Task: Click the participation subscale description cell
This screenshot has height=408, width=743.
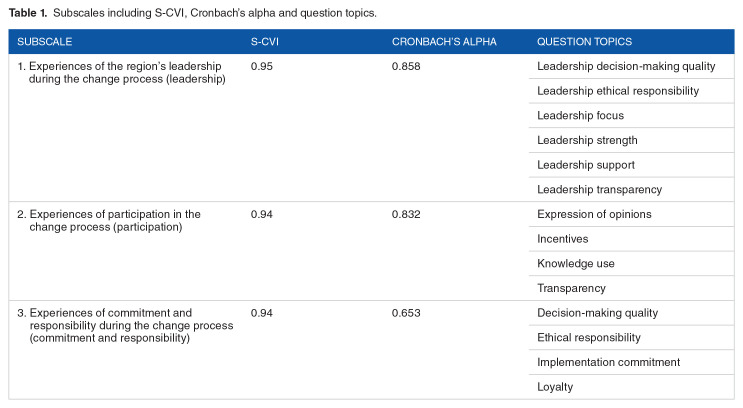Action: click(110, 220)
